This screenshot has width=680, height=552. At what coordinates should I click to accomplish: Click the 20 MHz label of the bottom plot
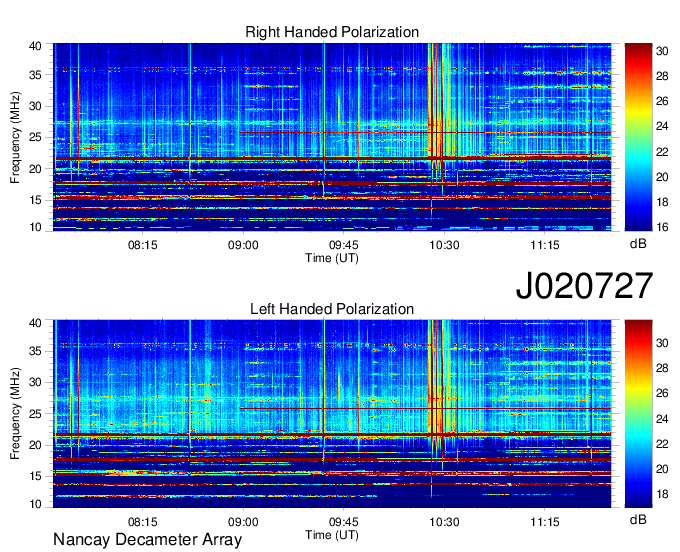(x=36, y=445)
